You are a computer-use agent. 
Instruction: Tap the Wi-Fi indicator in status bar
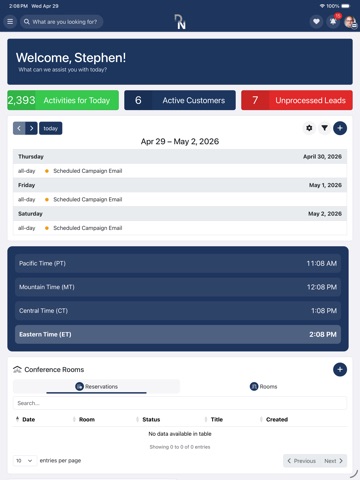(322, 6)
